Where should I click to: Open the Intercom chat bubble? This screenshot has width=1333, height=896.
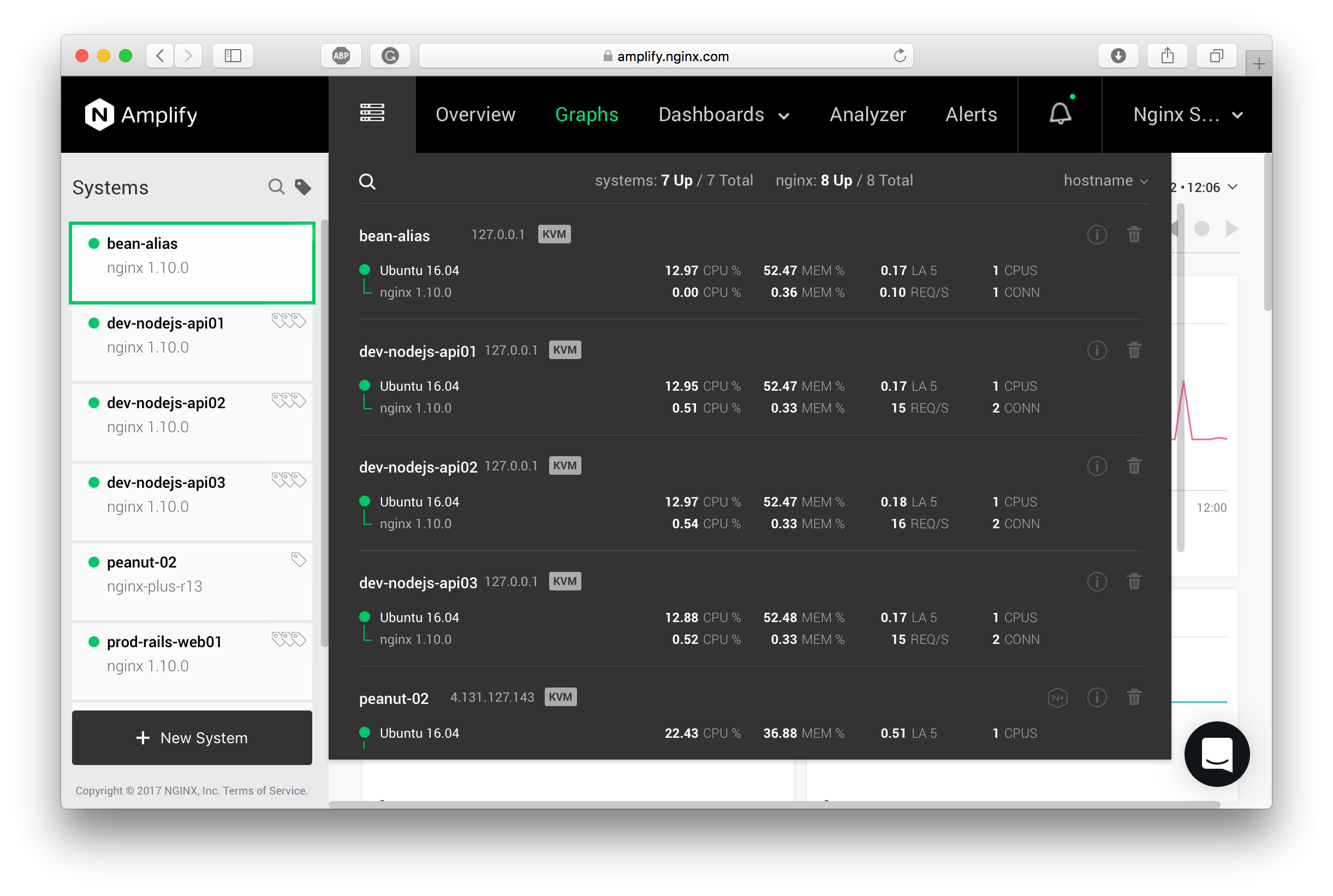point(1217,754)
